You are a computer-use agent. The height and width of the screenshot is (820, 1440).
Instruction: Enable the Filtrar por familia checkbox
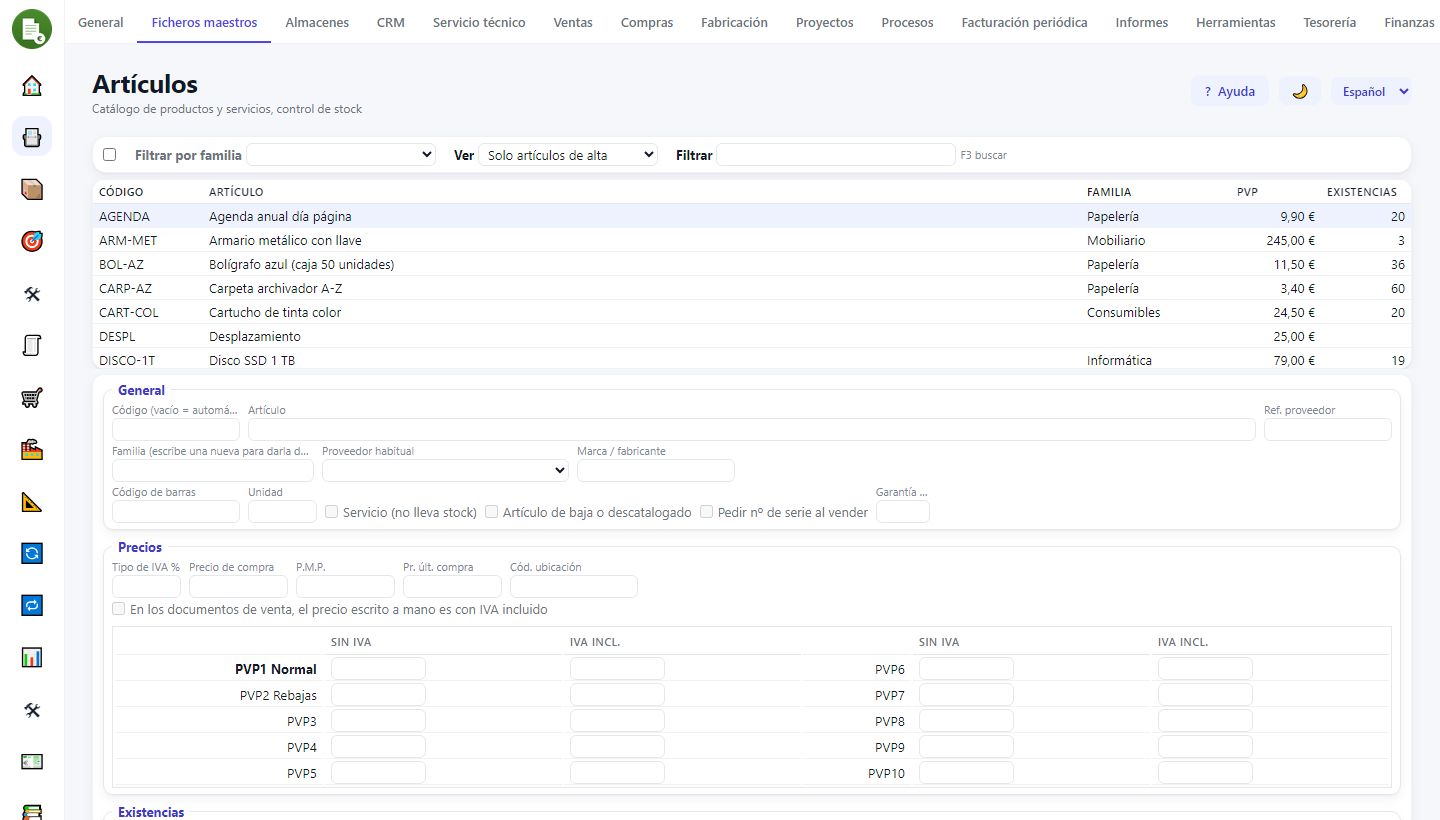click(x=110, y=155)
